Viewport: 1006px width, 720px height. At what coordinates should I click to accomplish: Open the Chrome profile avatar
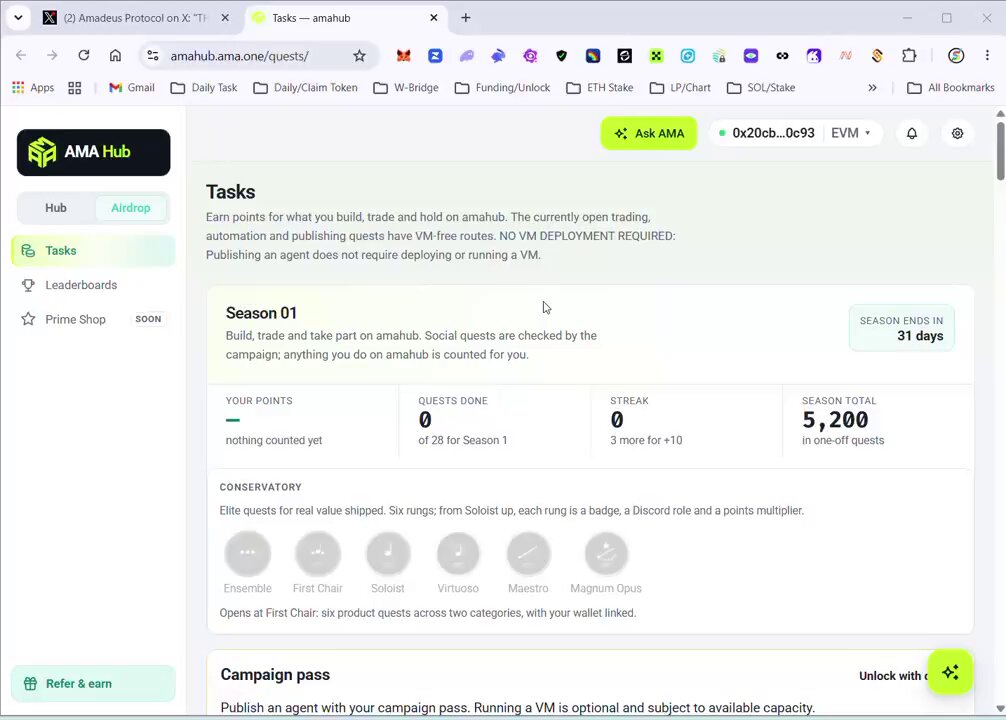[x=956, y=56]
